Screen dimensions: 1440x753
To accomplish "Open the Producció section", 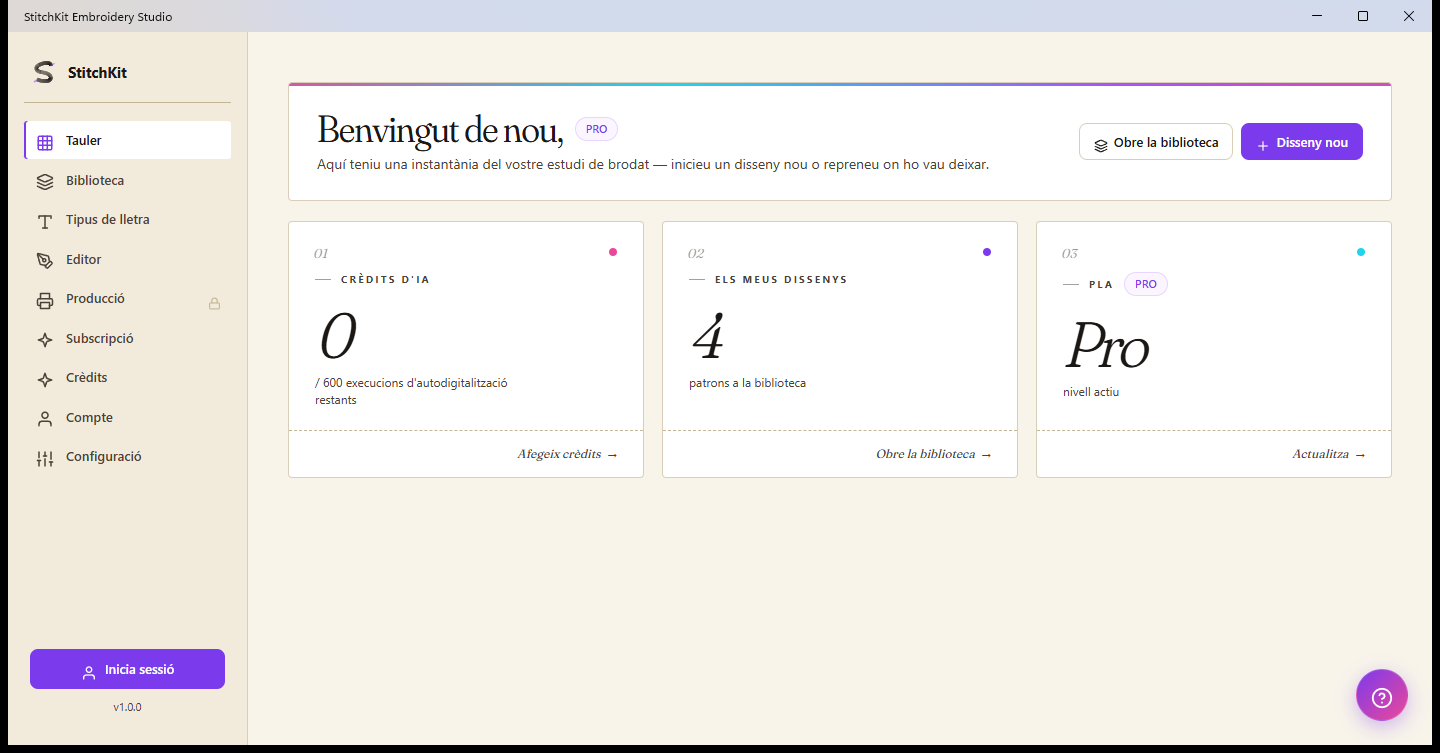I will click(128, 298).
